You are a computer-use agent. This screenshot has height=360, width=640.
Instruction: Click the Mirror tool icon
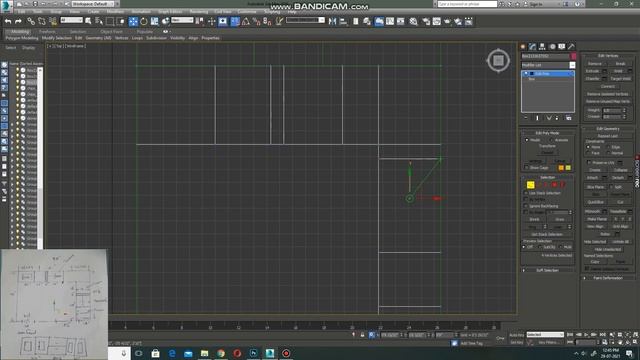(x=332, y=21)
